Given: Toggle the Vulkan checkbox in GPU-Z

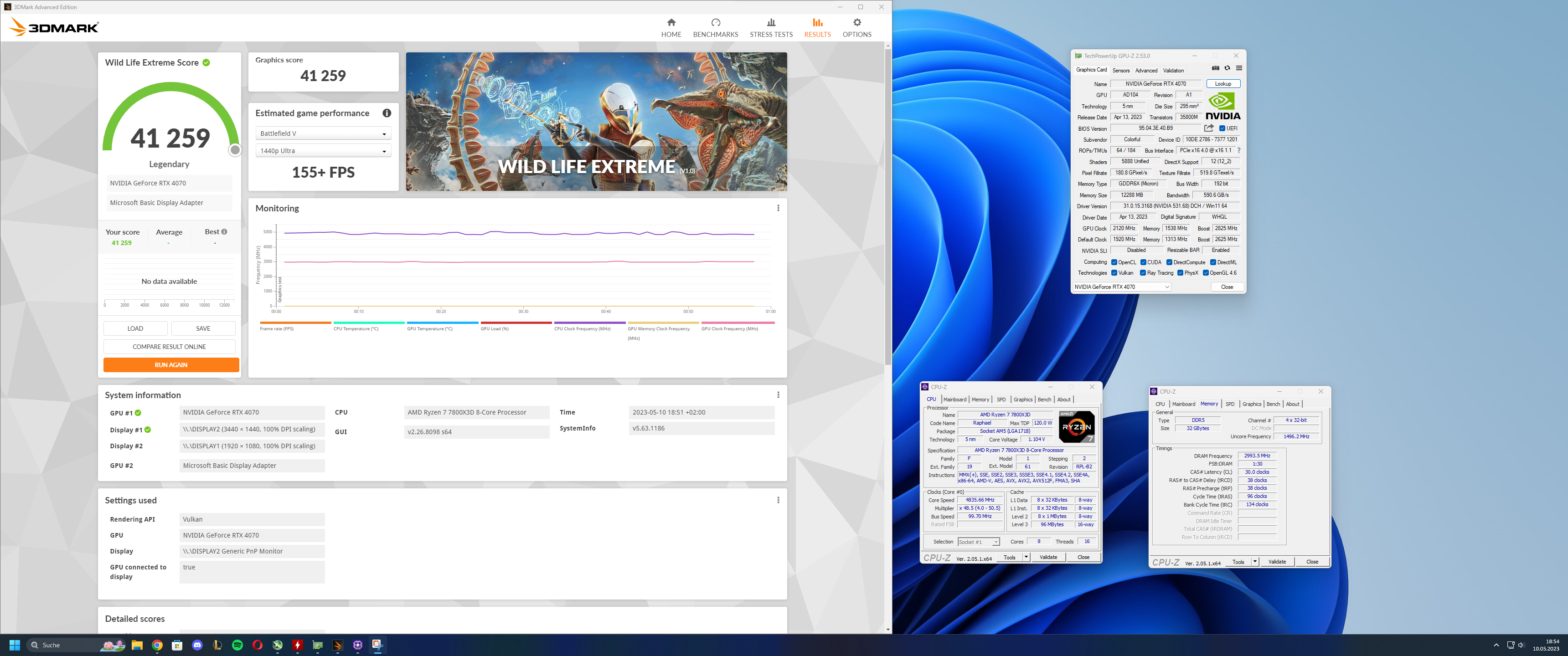Looking at the screenshot, I should click(1114, 272).
